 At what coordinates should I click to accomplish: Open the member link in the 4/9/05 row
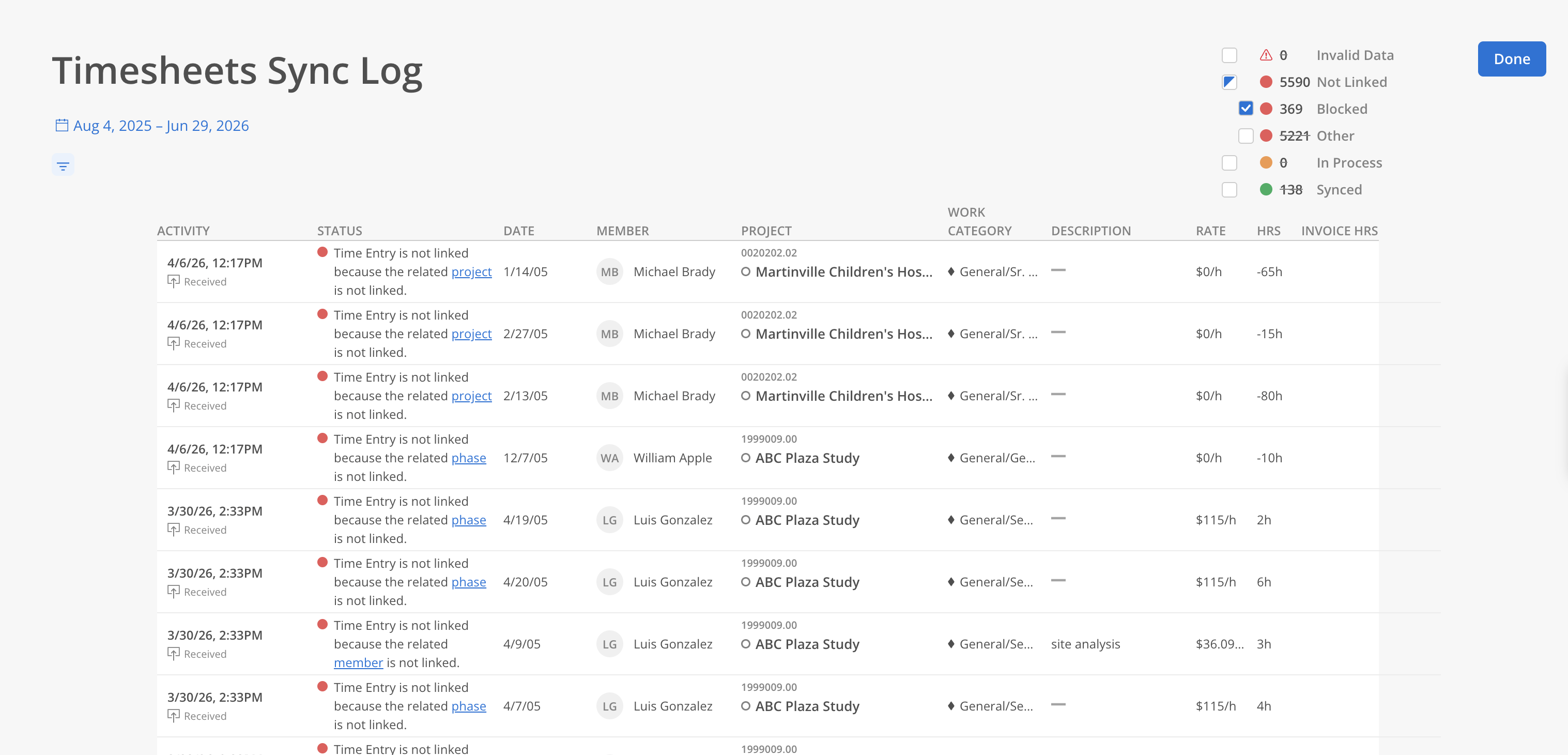click(x=359, y=662)
